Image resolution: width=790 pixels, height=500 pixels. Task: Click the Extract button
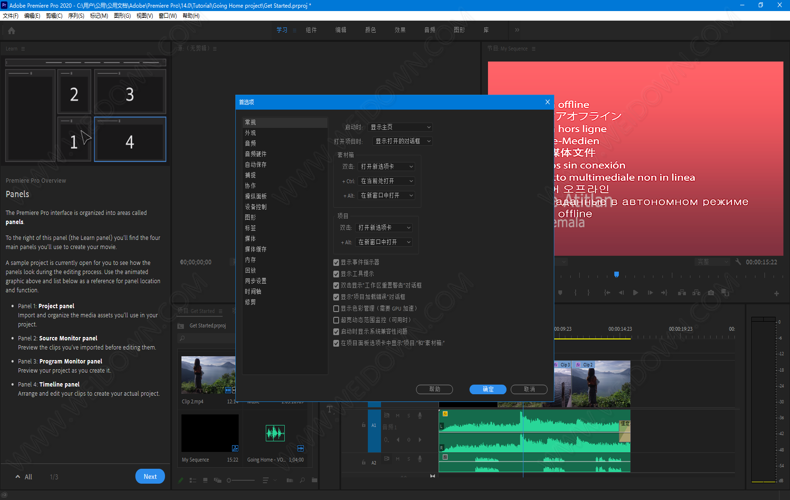[696, 293]
